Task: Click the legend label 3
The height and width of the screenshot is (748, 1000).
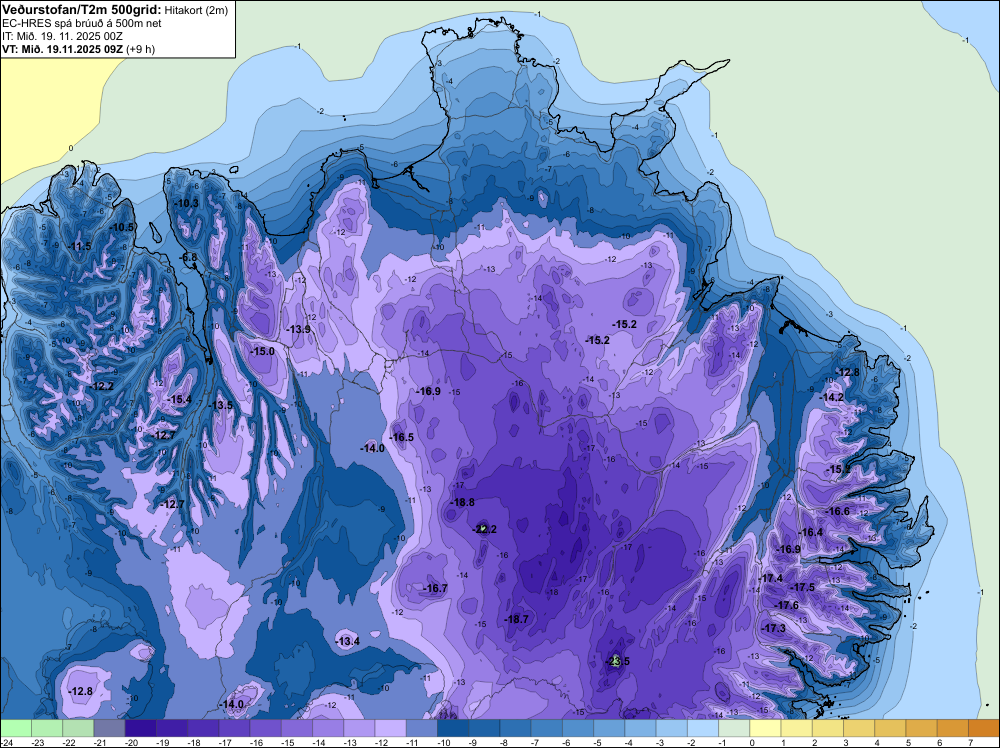Action: (846, 742)
